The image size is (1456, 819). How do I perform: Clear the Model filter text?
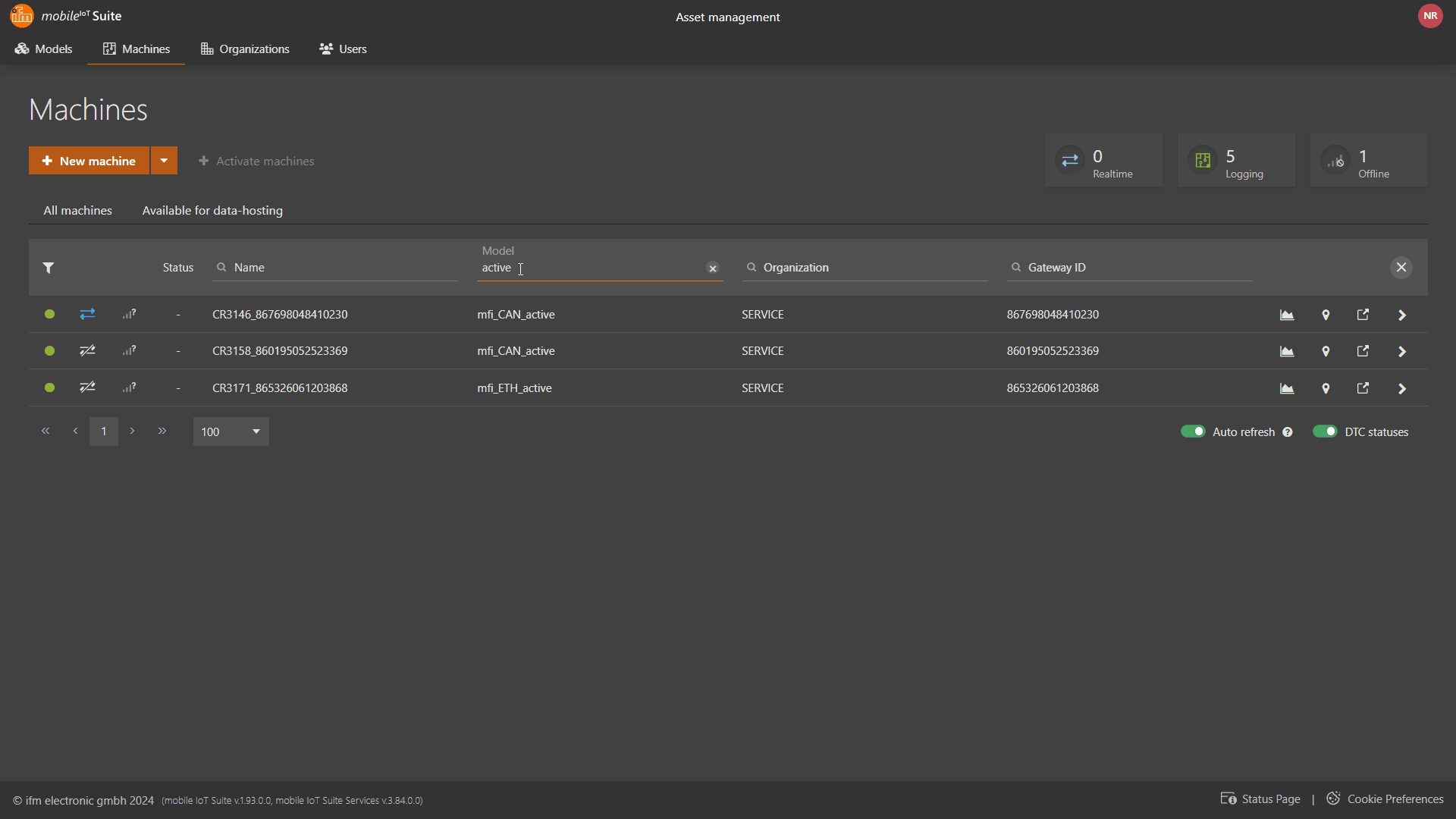click(713, 268)
